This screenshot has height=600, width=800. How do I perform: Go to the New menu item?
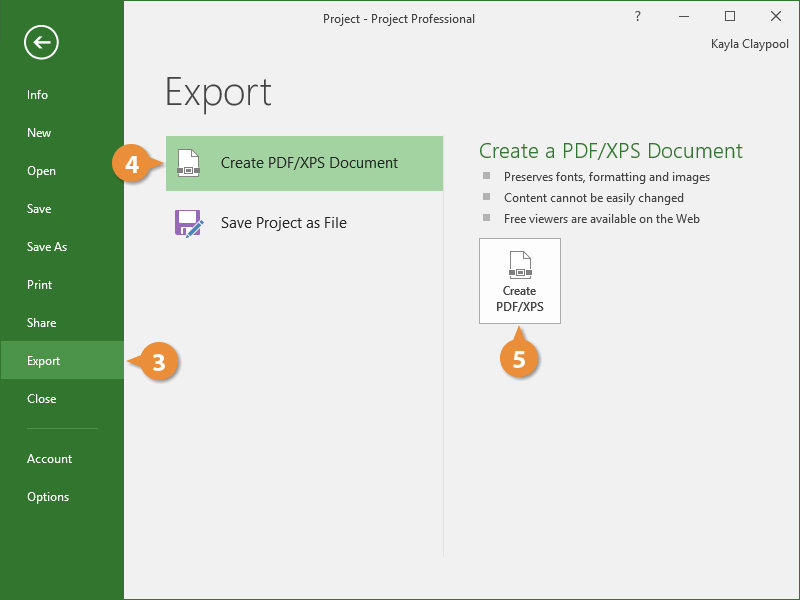click(x=40, y=133)
